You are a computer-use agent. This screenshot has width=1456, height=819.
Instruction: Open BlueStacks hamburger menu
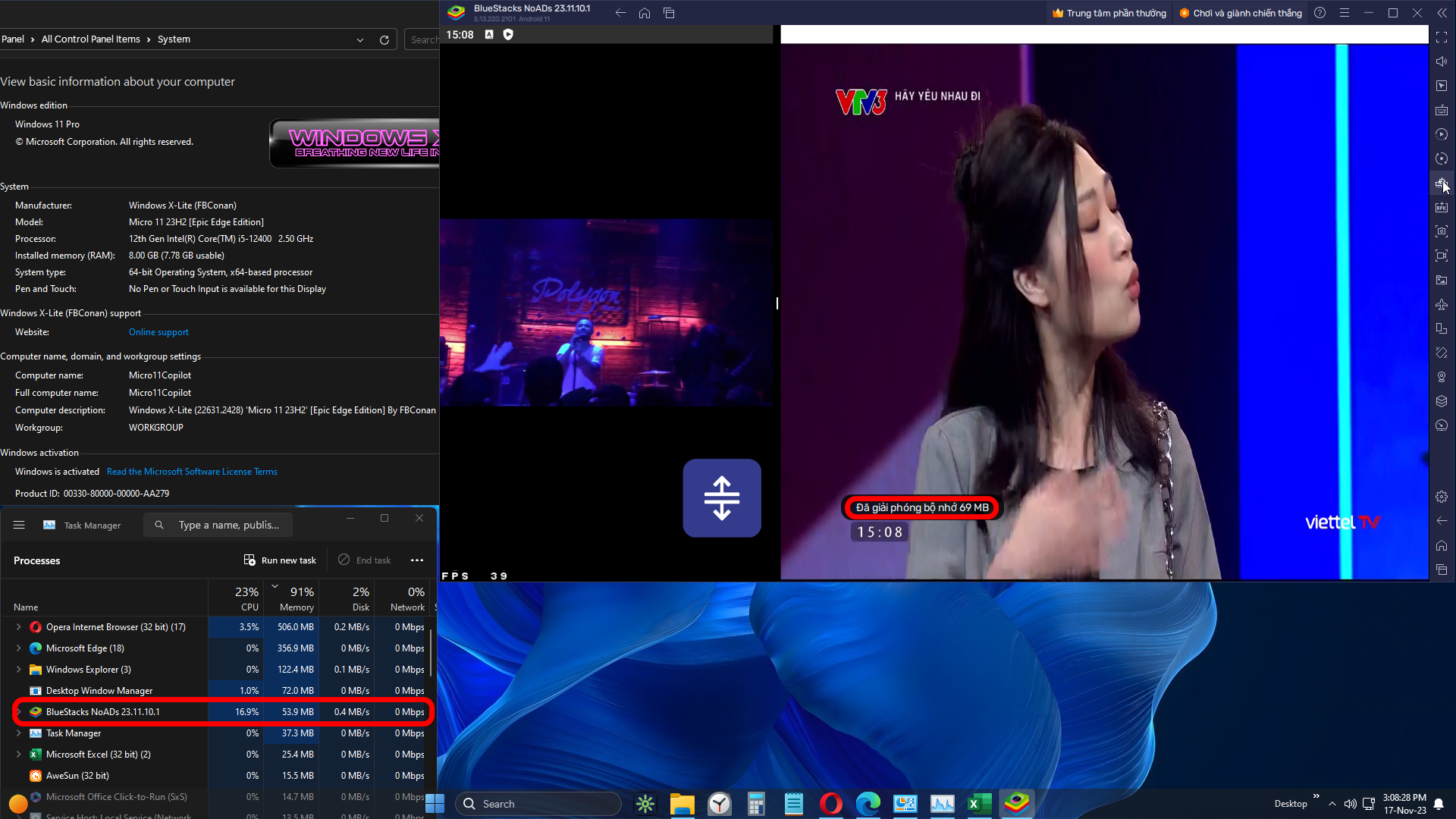[x=1345, y=13]
